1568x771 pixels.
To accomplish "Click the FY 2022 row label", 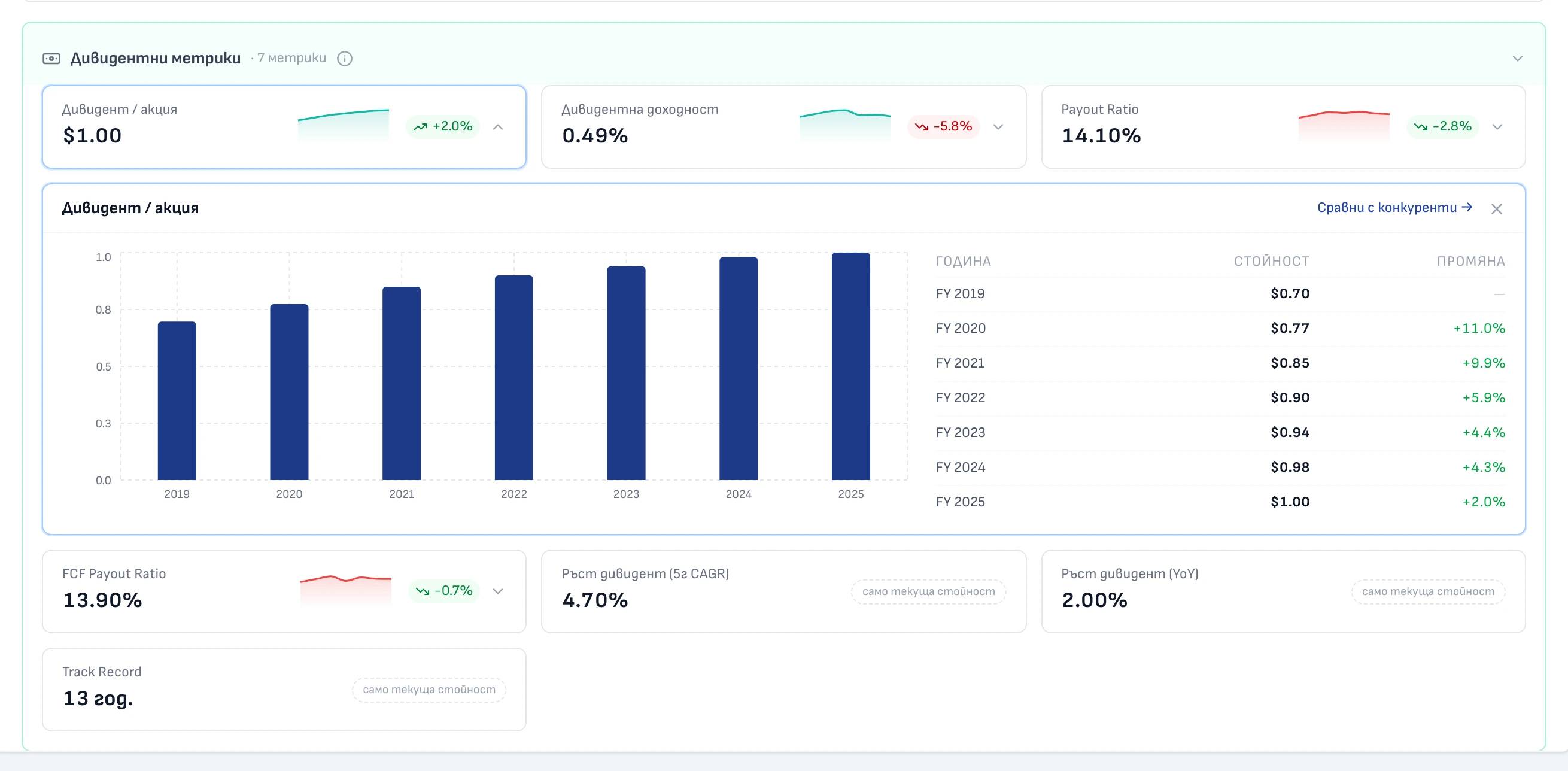I will [x=961, y=397].
